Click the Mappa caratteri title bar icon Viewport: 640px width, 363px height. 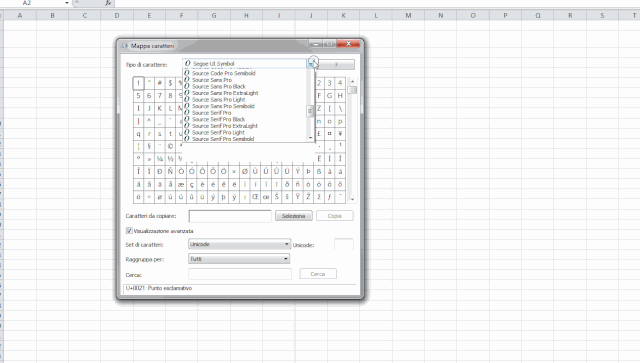click(124, 46)
